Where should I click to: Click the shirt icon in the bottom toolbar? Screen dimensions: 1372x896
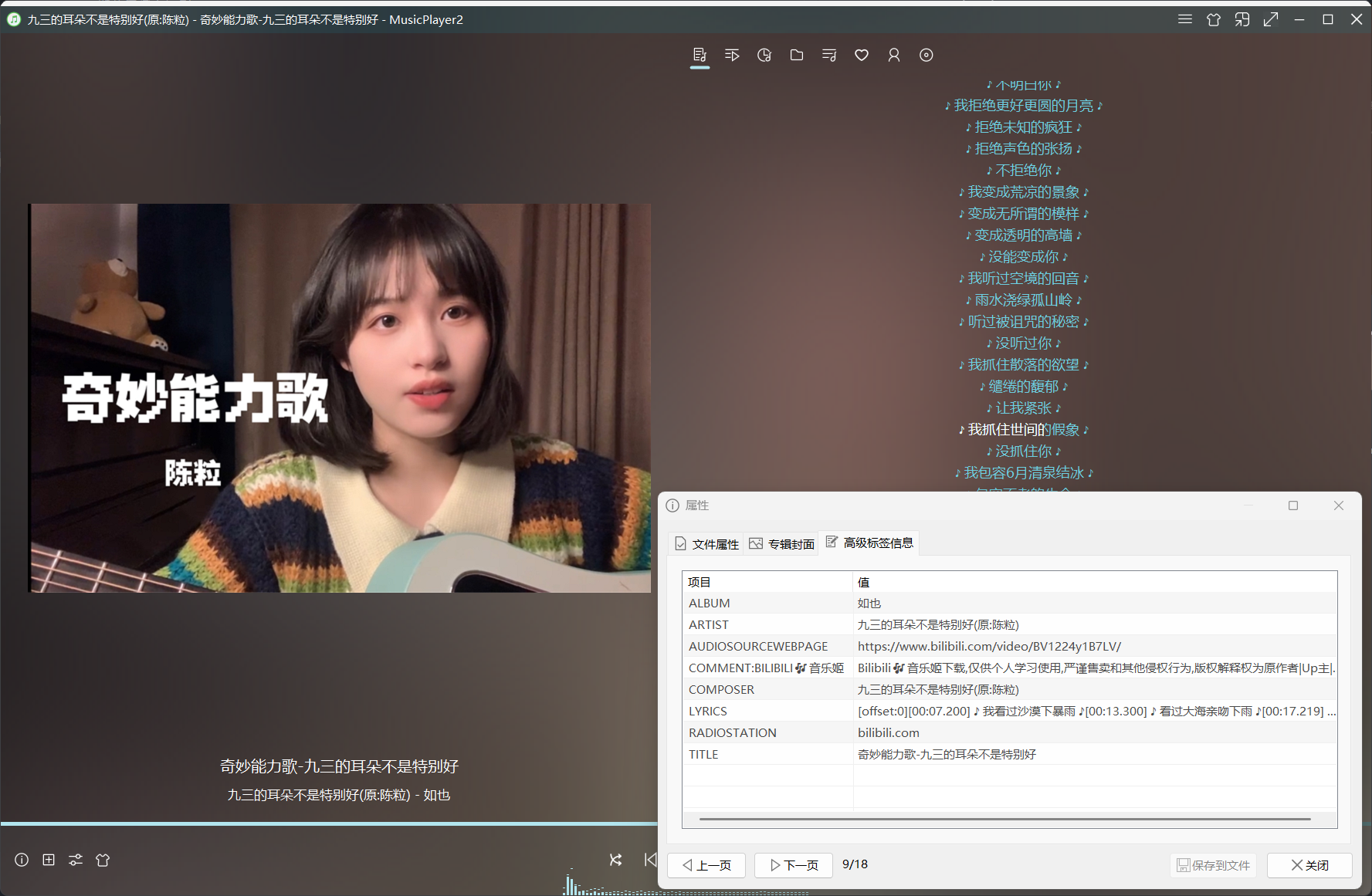coord(103,860)
